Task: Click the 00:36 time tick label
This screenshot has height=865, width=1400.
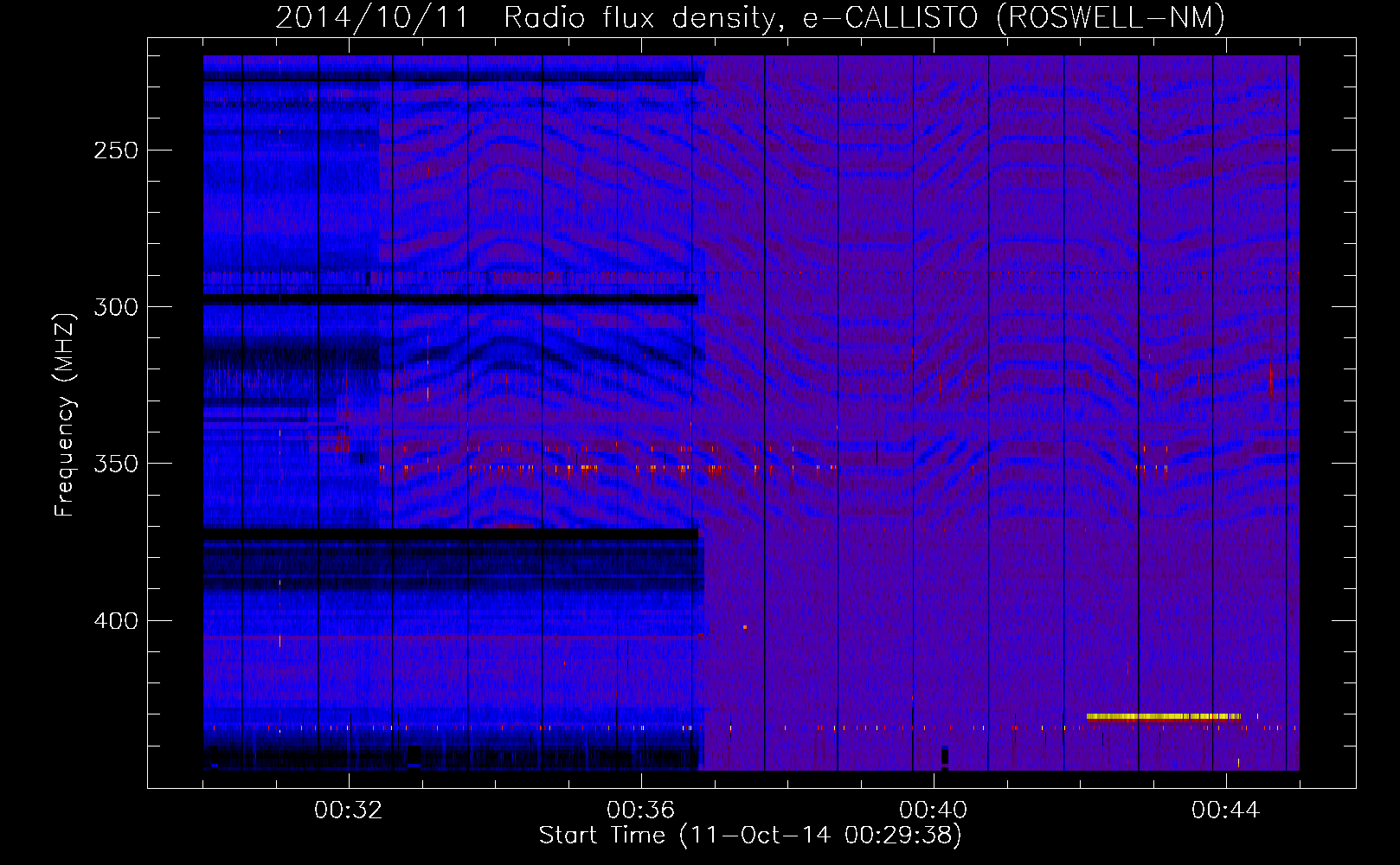Action: [641, 811]
